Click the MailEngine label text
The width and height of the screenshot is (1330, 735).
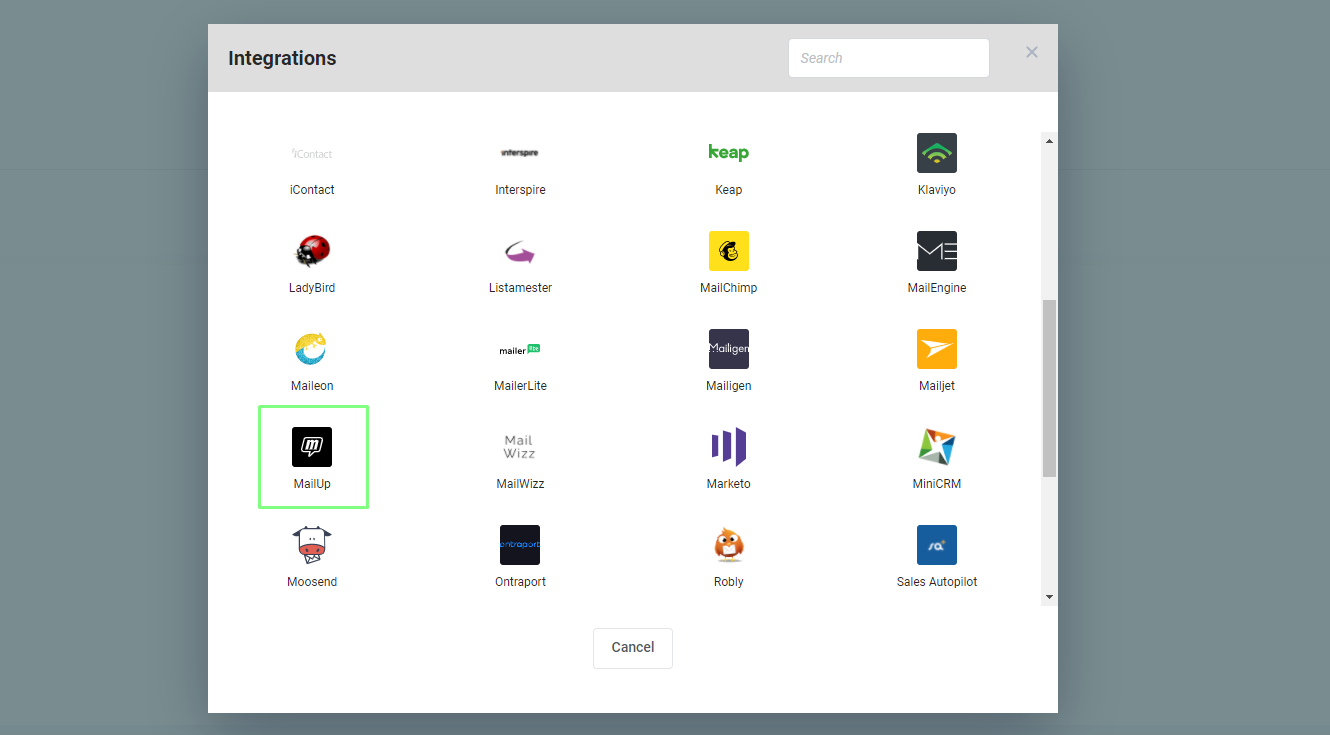coord(937,288)
